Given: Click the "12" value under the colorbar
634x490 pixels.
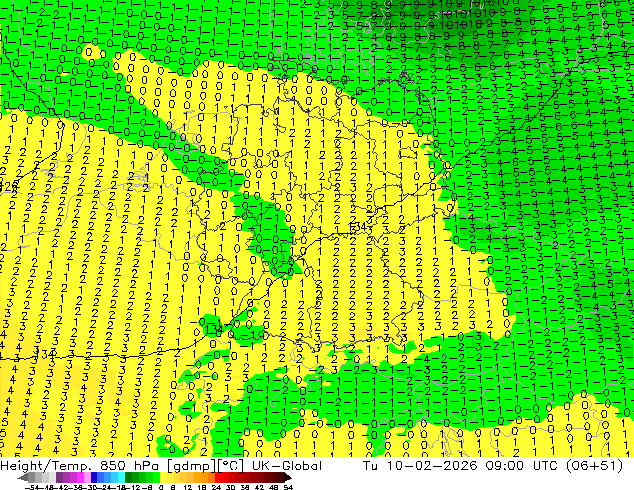Looking at the screenshot, I should [x=188, y=487].
